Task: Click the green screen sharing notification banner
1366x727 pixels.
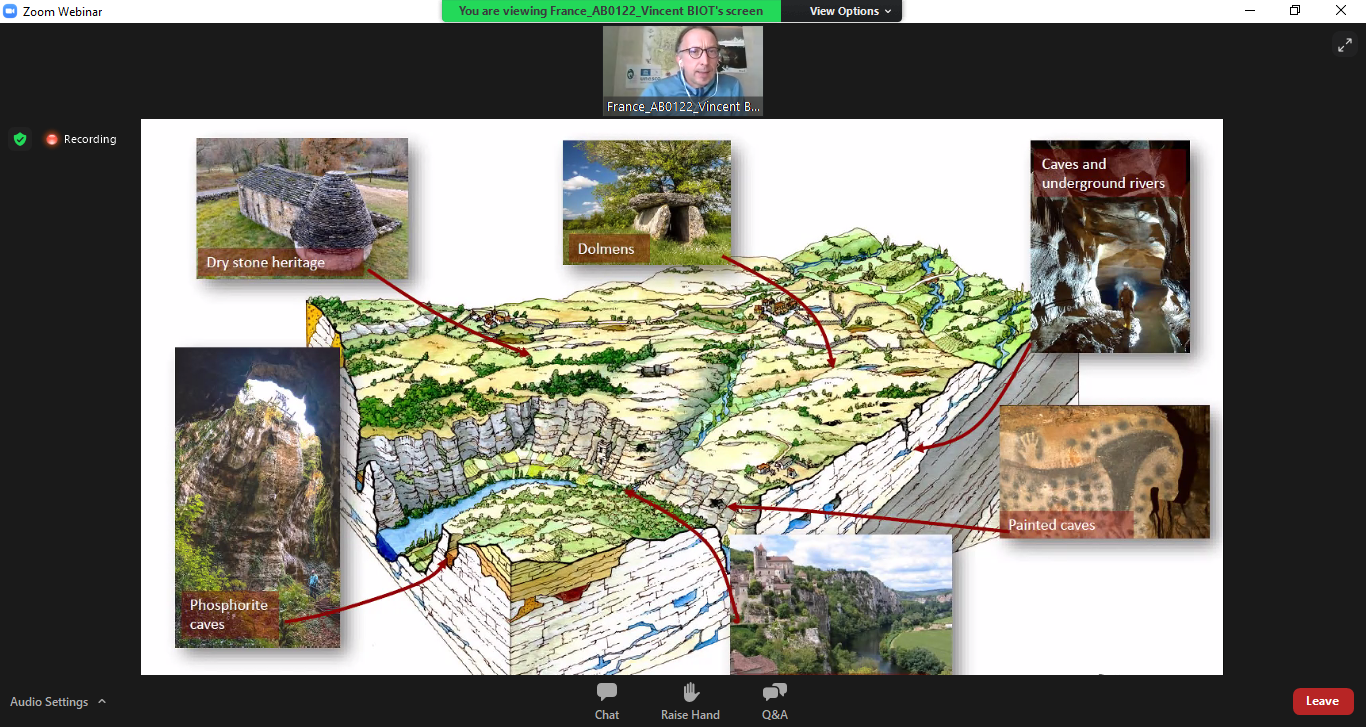Action: pyautogui.click(x=610, y=11)
